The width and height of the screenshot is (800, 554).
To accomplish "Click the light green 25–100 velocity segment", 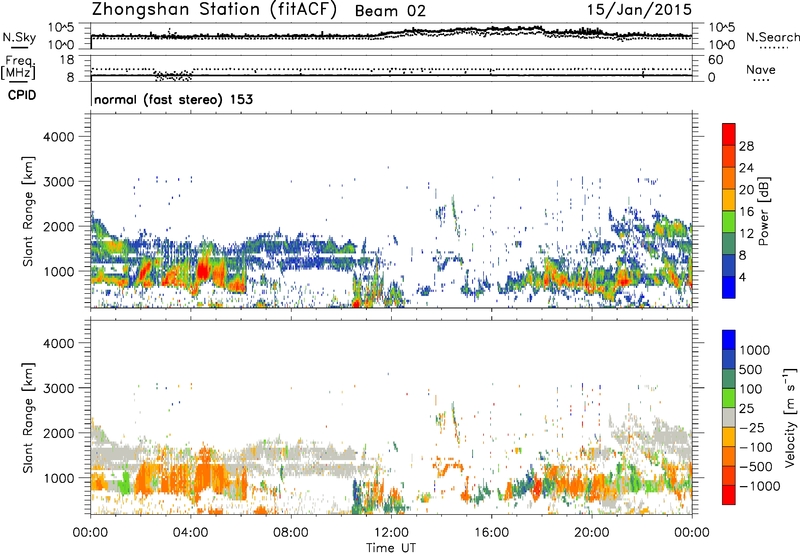I will click(x=729, y=398).
